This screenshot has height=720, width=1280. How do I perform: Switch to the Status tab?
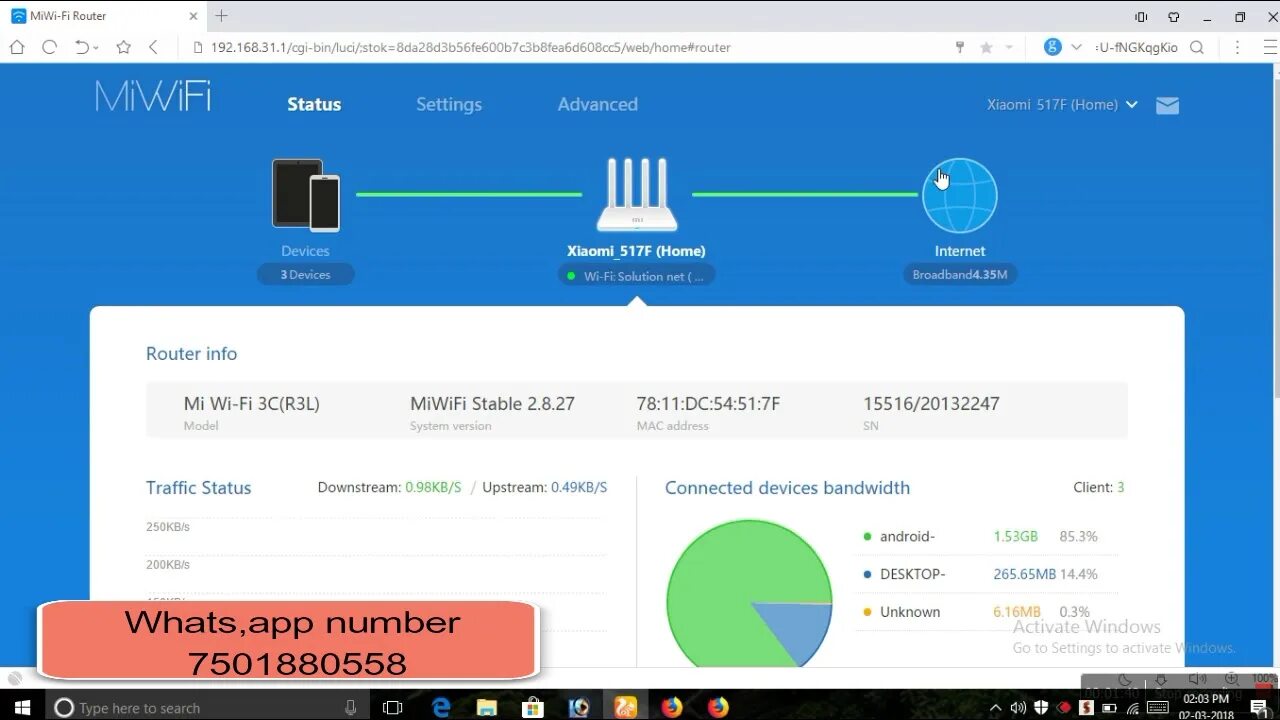tap(314, 104)
